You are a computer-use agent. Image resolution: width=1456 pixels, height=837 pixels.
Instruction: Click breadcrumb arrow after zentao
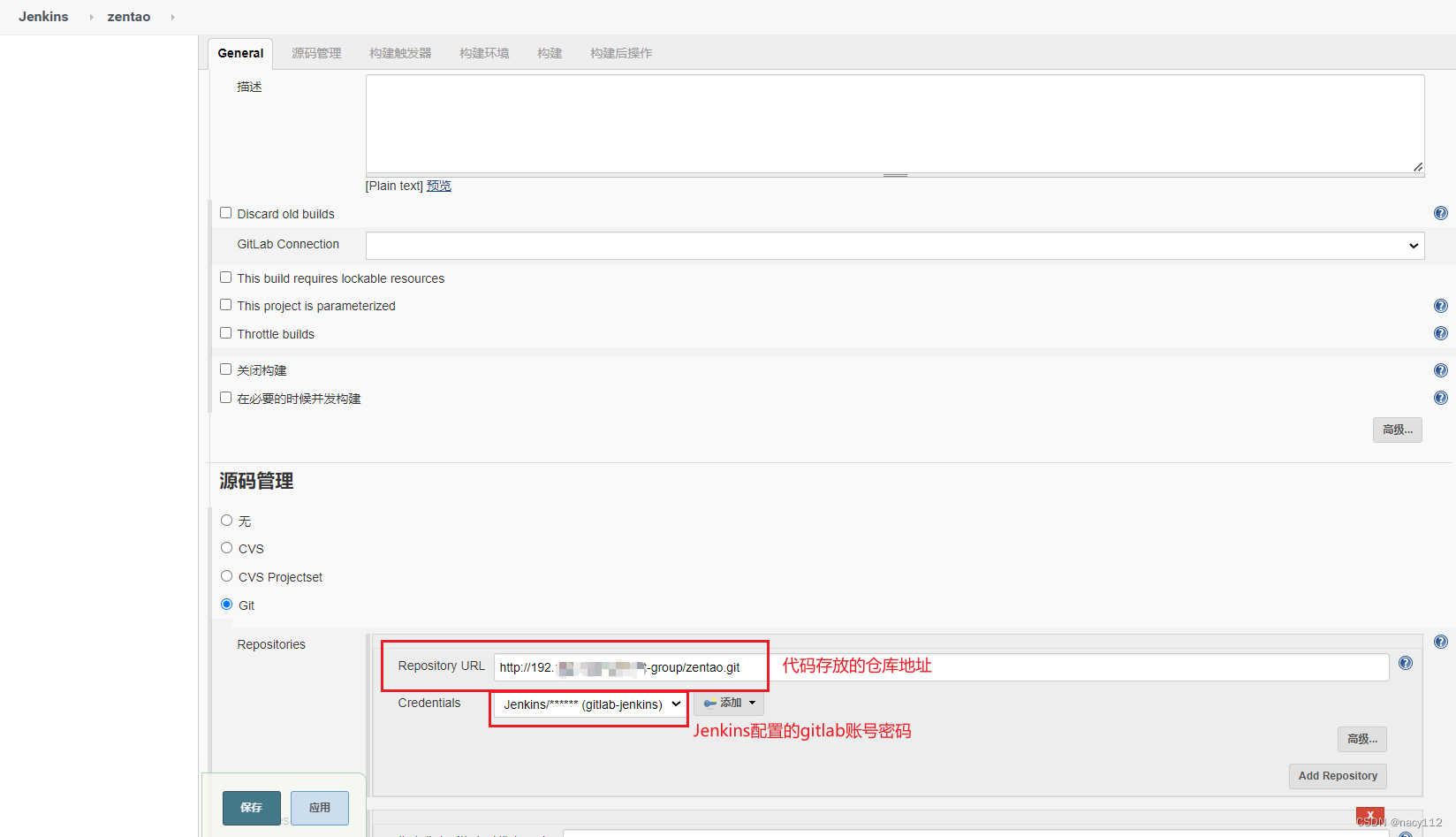click(172, 17)
